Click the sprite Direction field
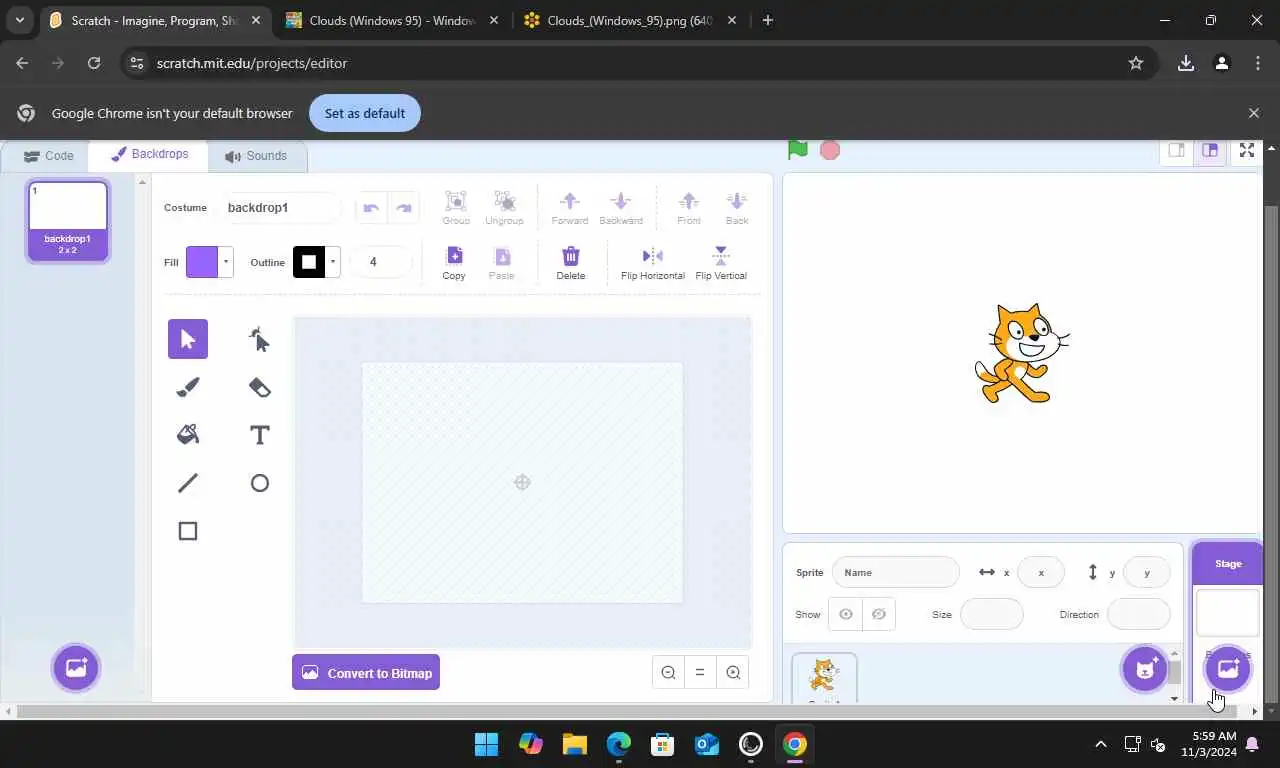 click(x=1139, y=614)
